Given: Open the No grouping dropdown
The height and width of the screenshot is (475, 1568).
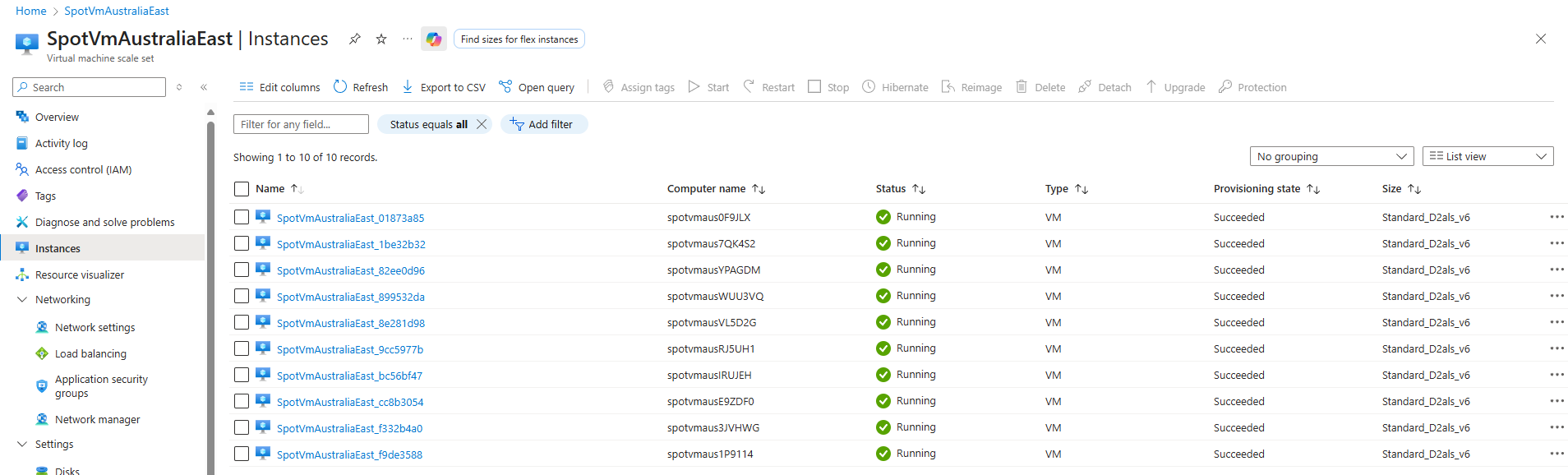Looking at the screenshot, I should click(1331, 156).
